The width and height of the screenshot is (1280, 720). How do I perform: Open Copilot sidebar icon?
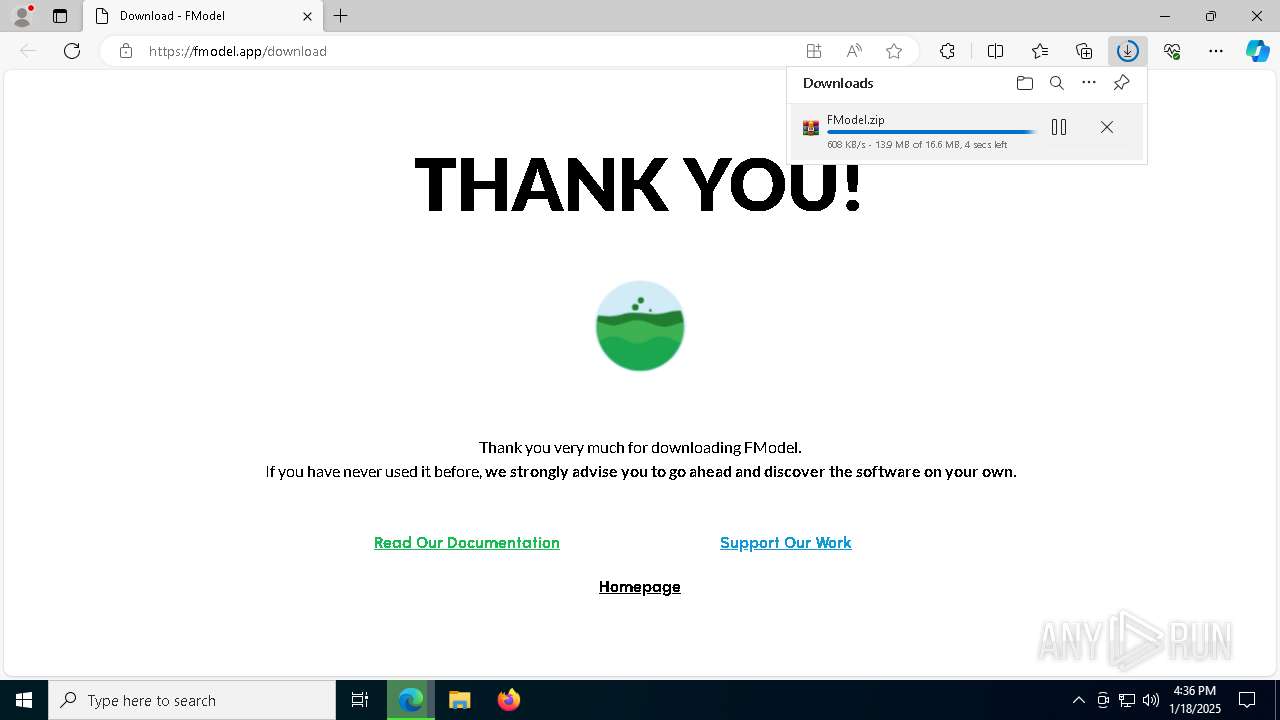(1258, 51)
